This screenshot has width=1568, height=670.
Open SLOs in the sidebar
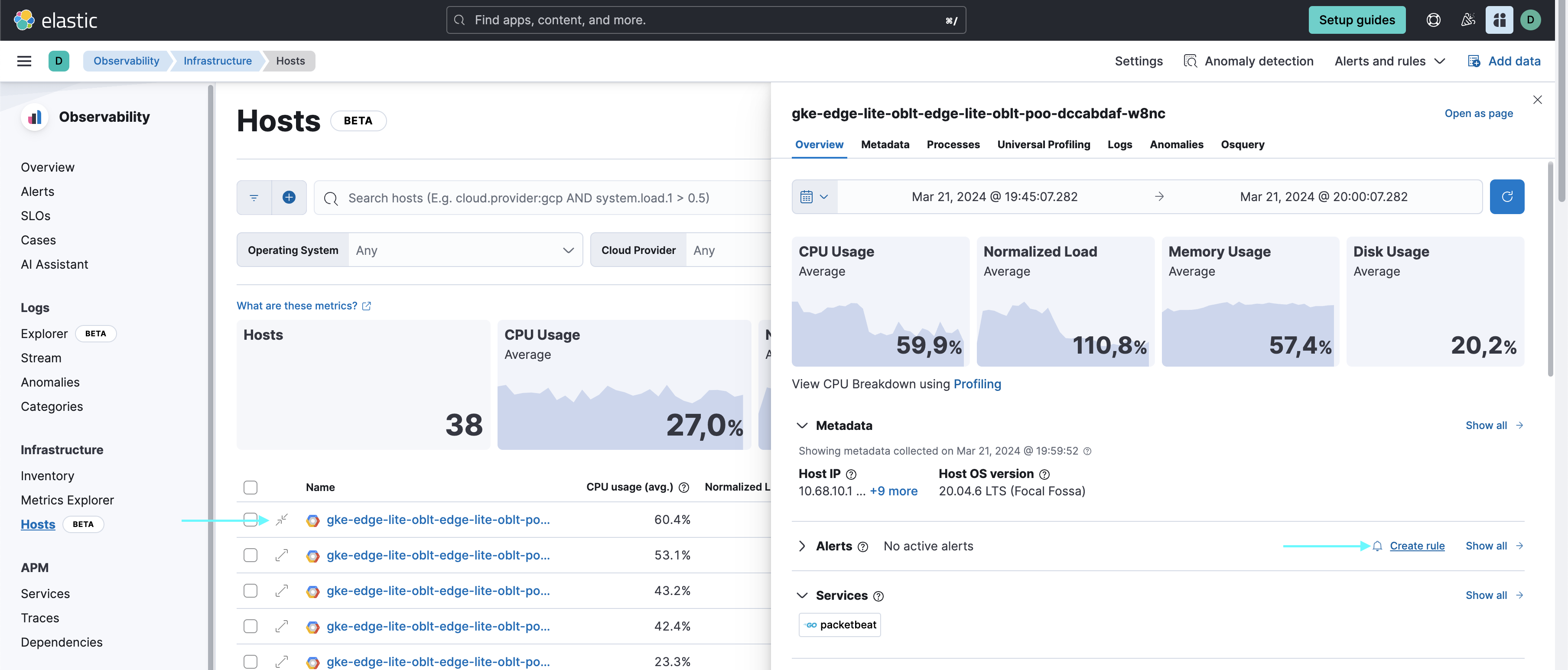(x=35, y=216)
